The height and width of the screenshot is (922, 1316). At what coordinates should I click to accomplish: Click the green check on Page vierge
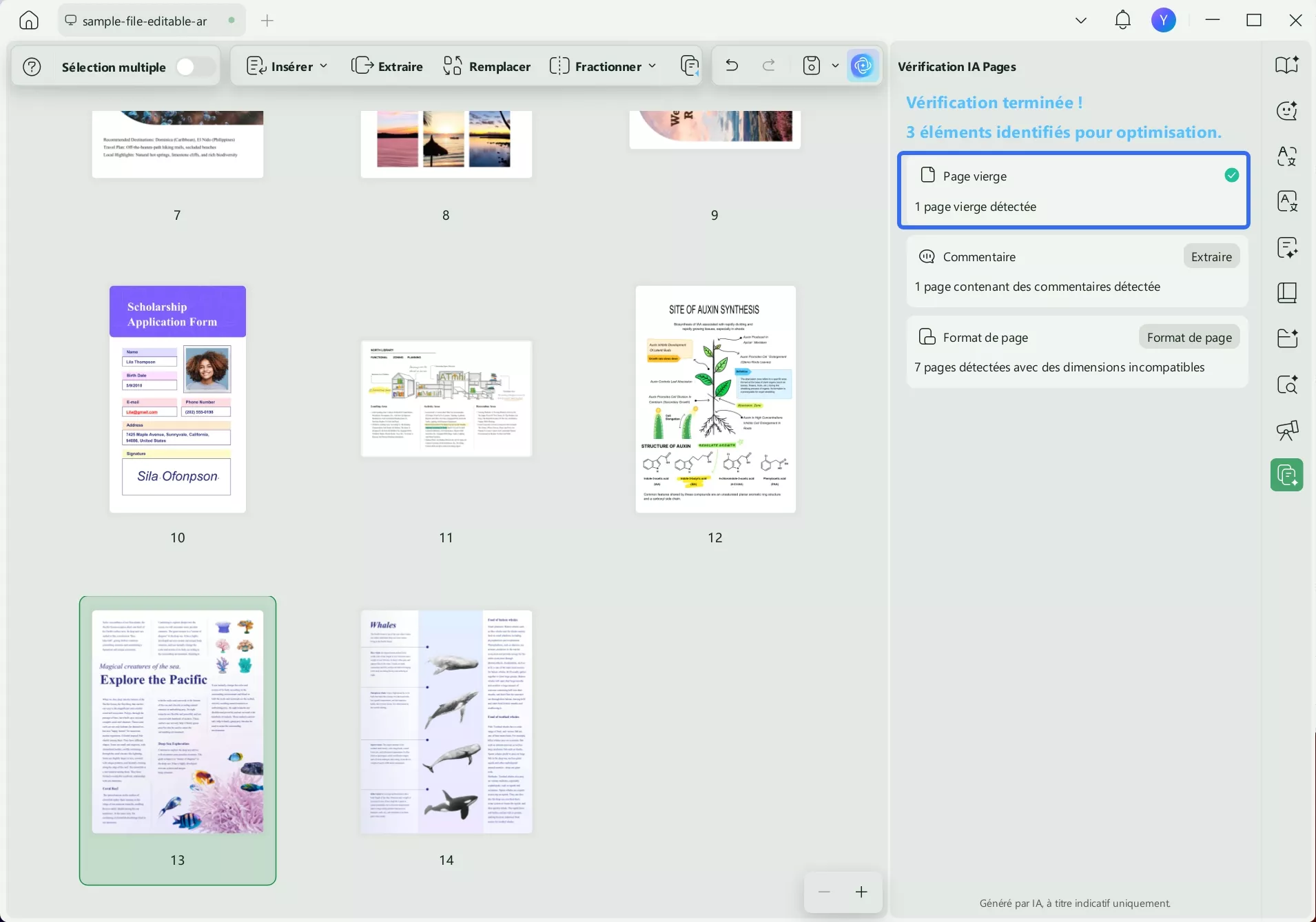click(1232, 176)
